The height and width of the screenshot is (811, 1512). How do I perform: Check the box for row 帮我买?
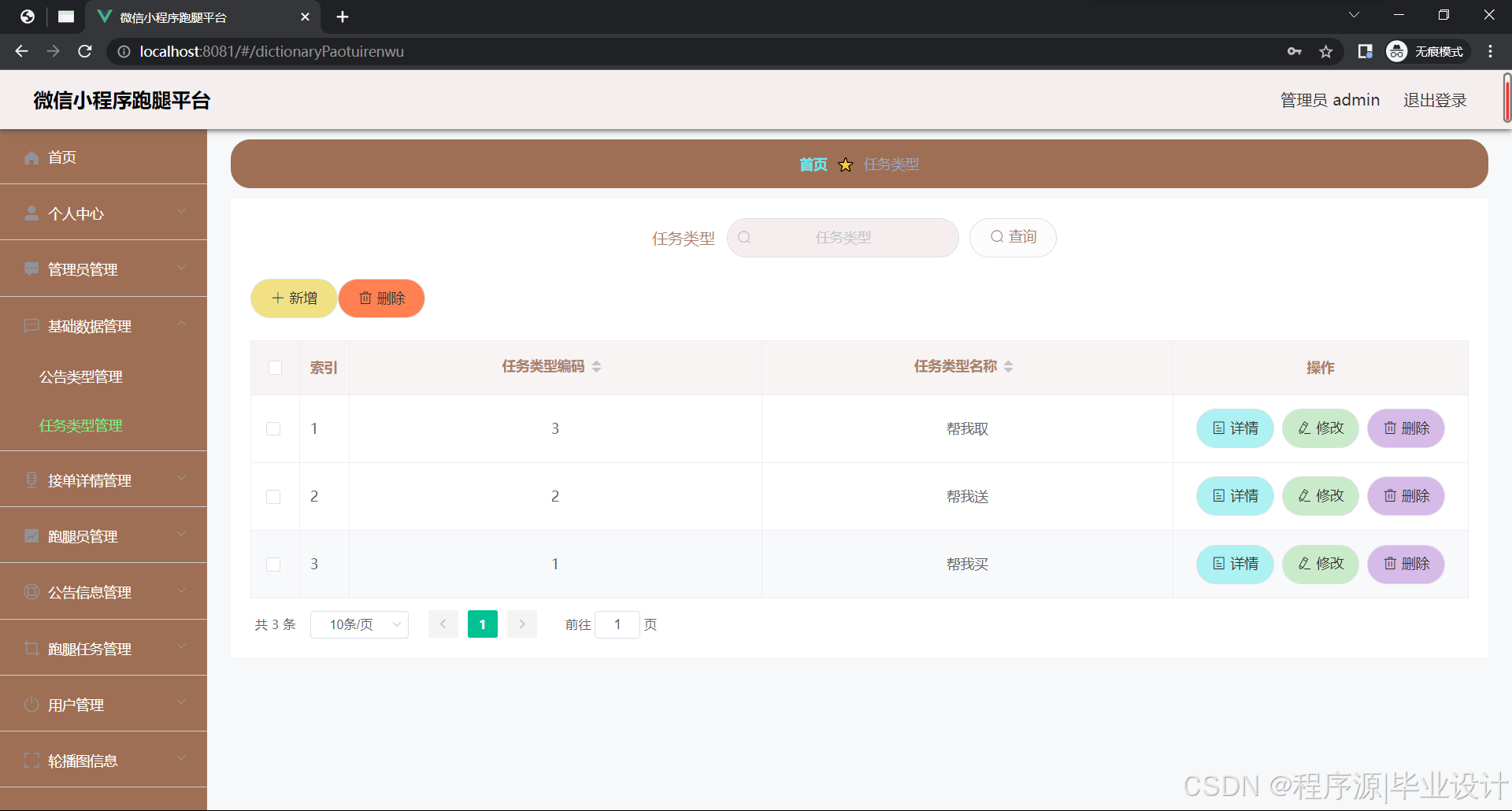point(273,565)
